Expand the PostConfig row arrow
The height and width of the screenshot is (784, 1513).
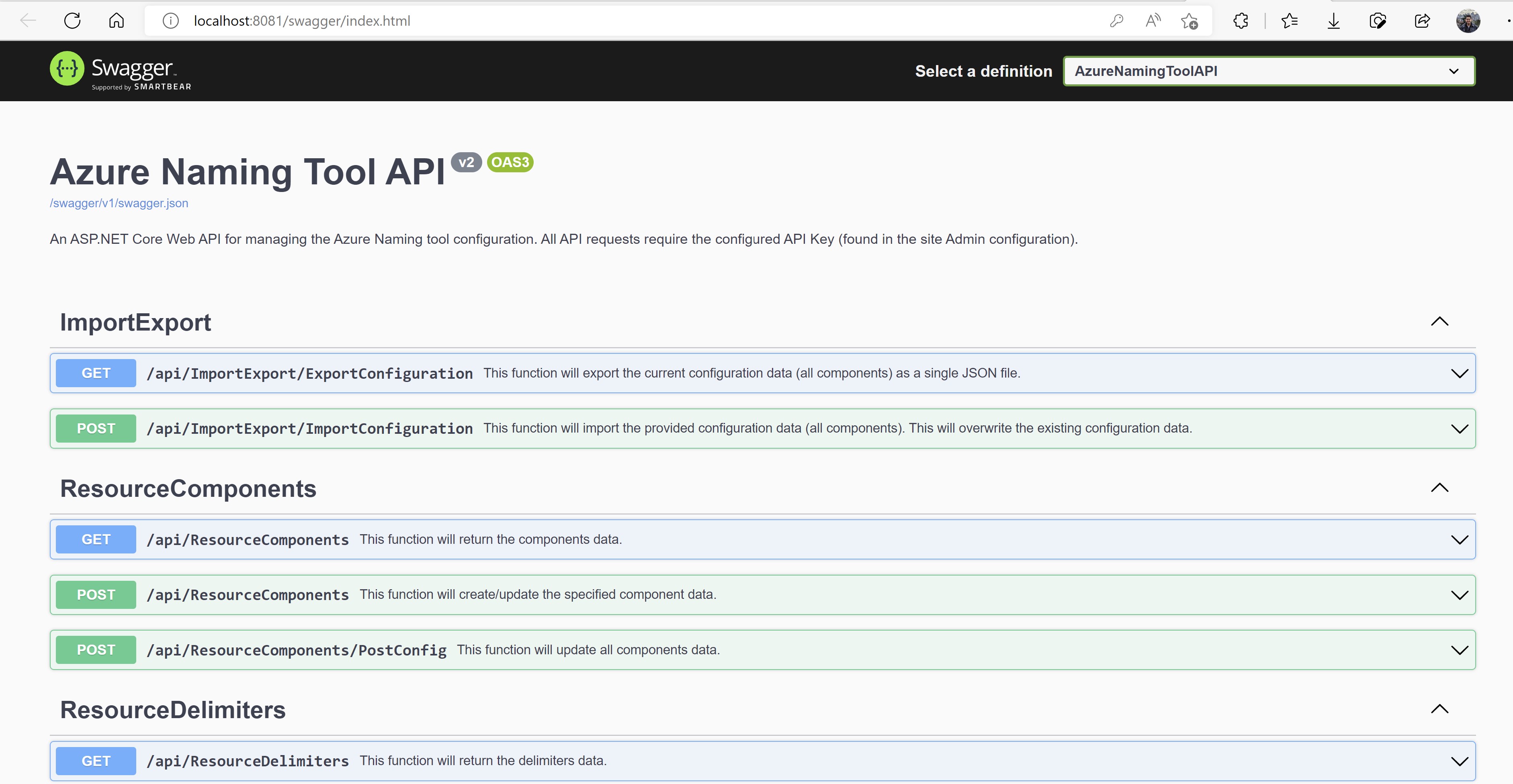click(1459, 650)
